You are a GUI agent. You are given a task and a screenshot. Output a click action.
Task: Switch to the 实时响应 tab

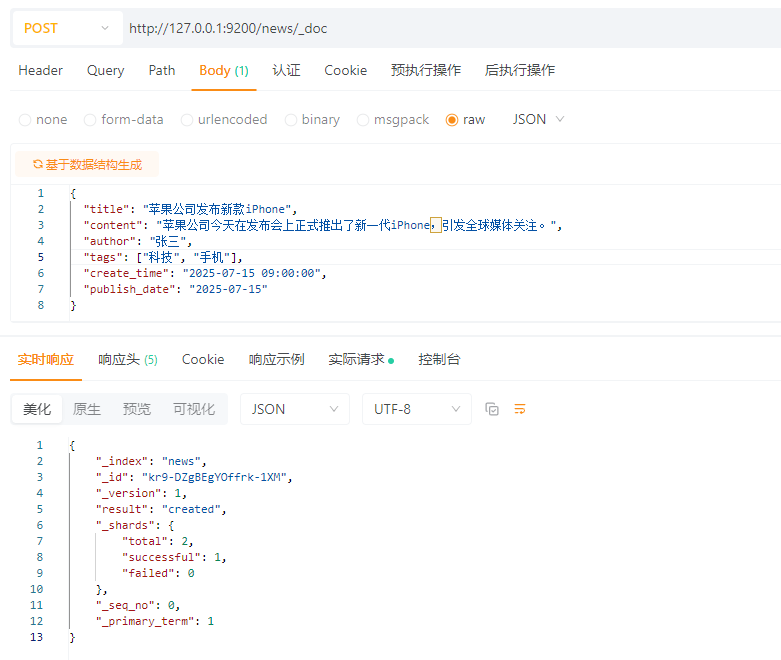click(x=46, y=359)
